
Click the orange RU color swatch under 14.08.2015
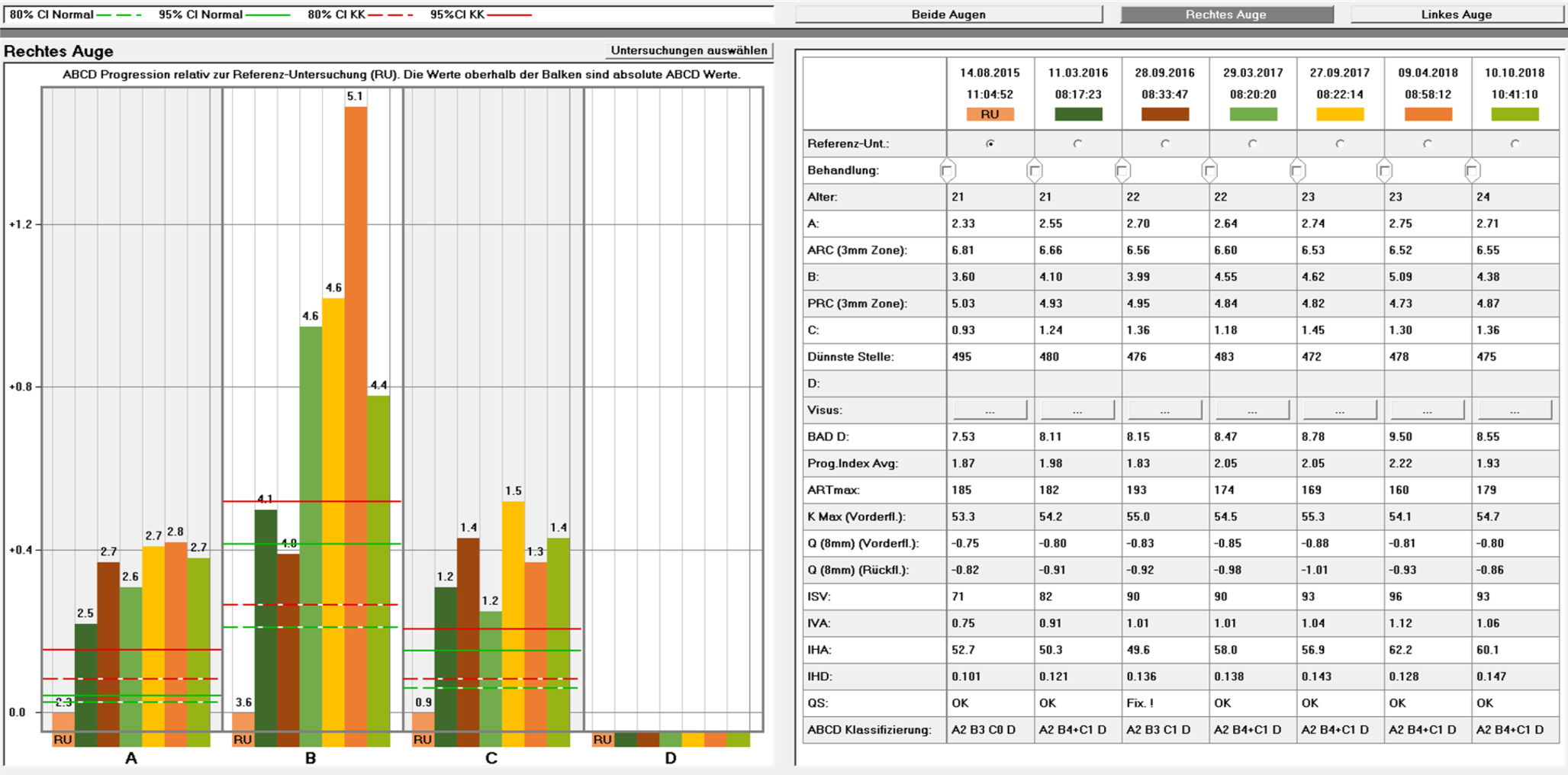click(990, 114)
